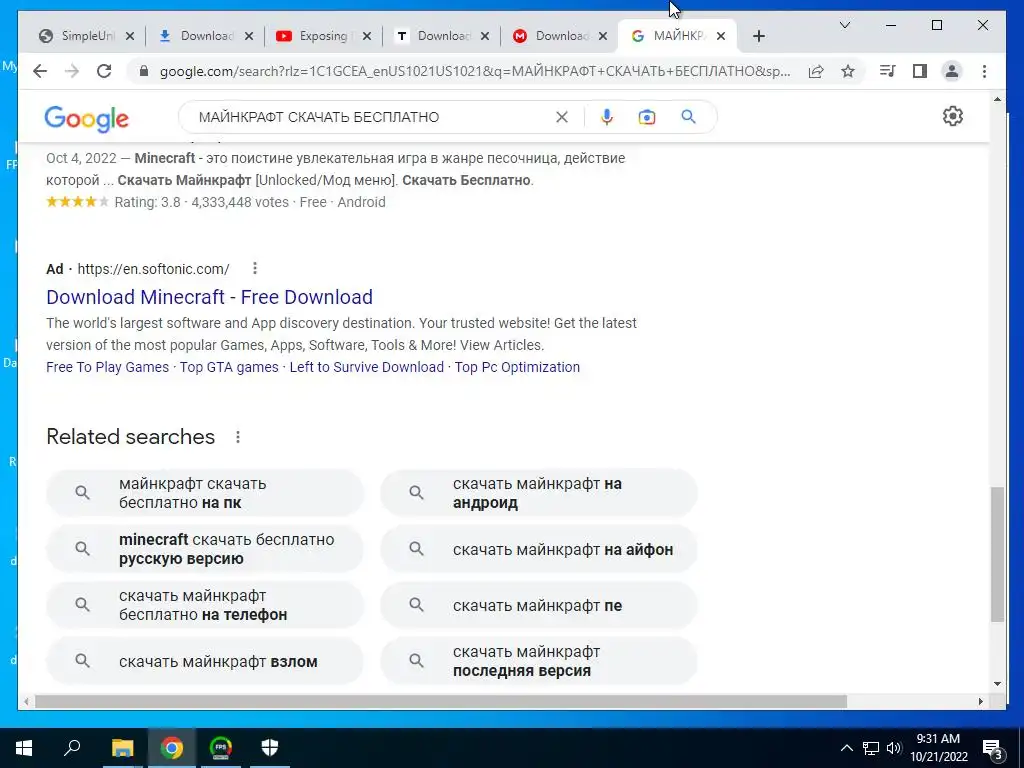Open Top GTA games sitelink
This screenshot has width=1024, height=768.
(x=229, y=367)
